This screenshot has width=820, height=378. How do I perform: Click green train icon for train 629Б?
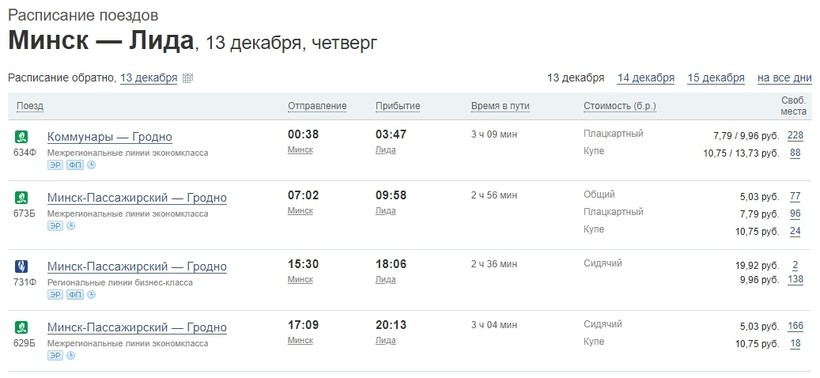tap(21, 327)
